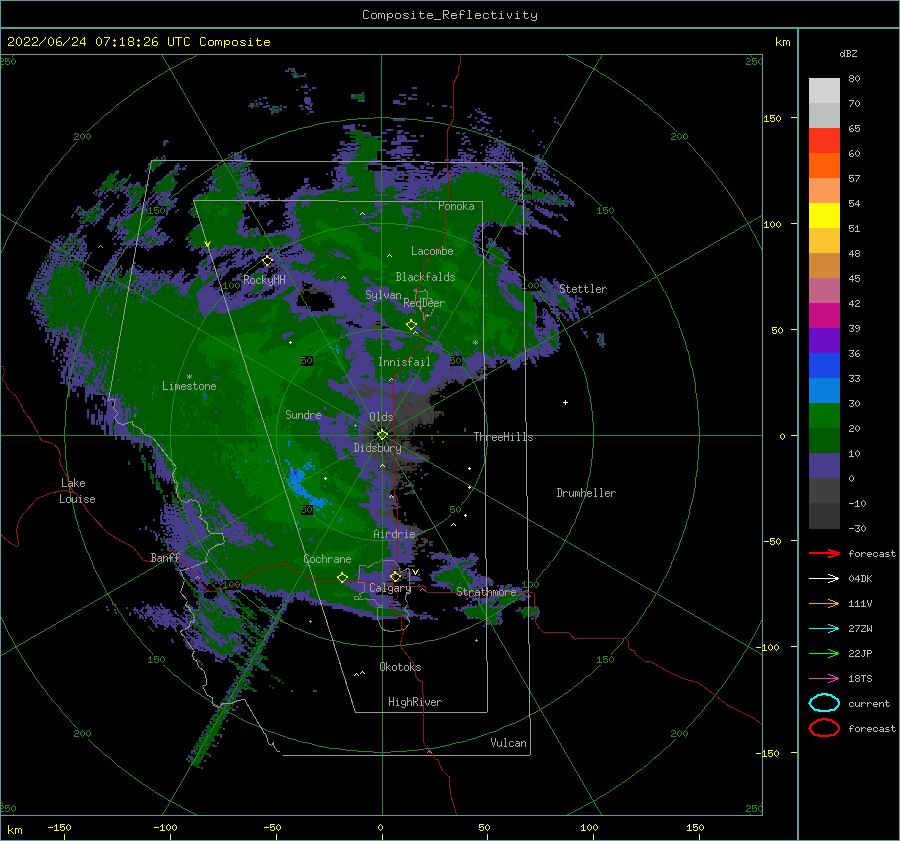Viewport: 900px width, 841px height.
Task: Click the asterisk marker above Limestone
Action: point(189,377)
